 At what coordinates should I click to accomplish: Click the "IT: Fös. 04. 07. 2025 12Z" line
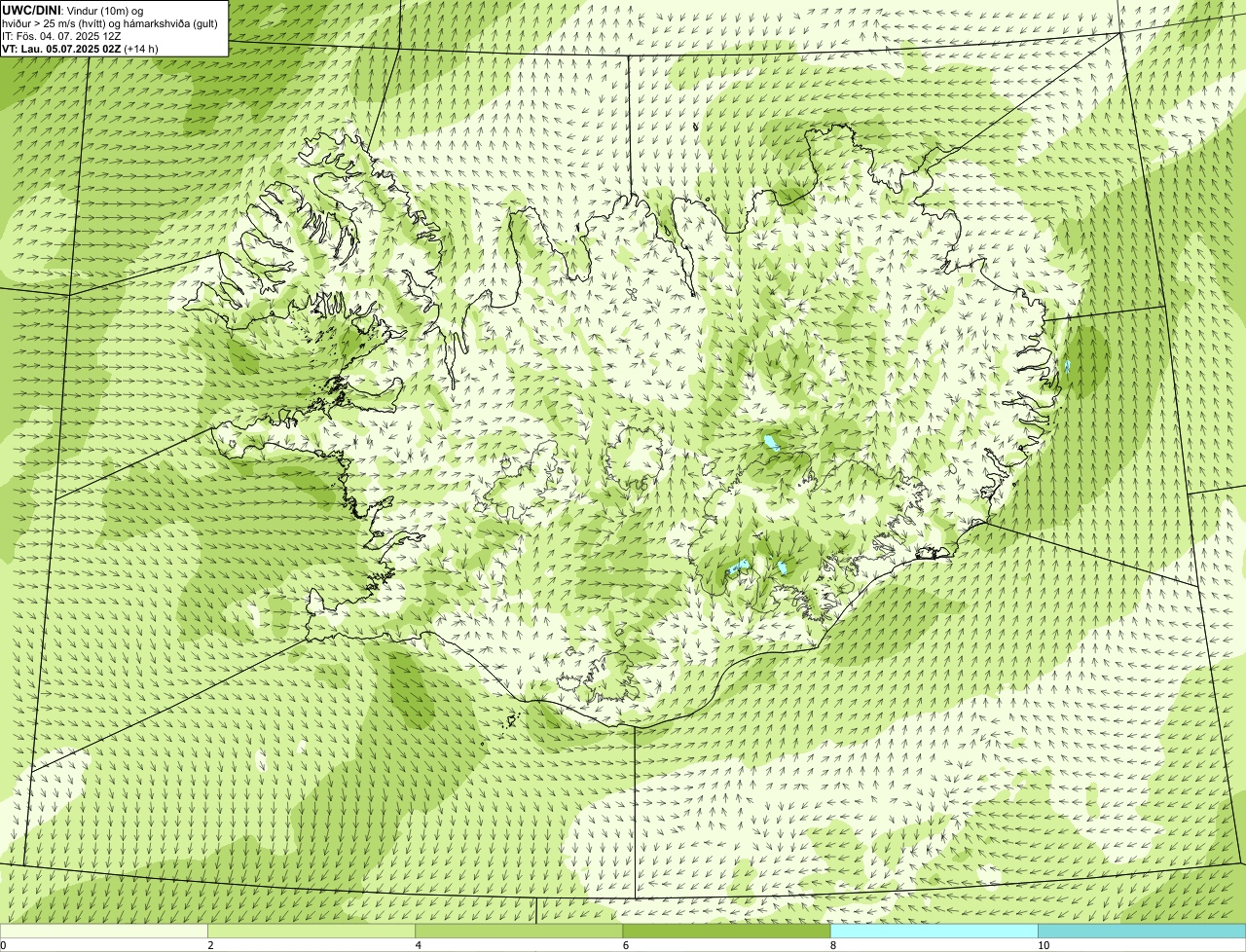pyautogui.click(x=61, y=35)
